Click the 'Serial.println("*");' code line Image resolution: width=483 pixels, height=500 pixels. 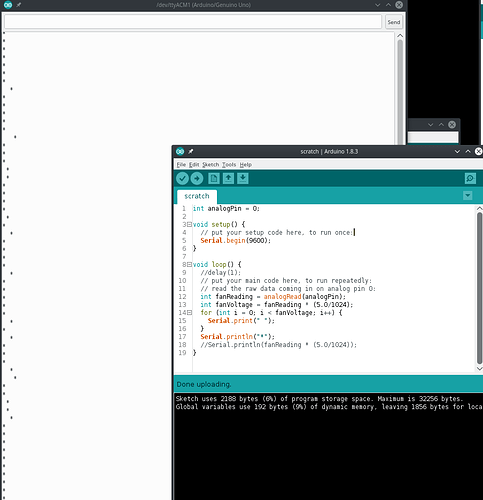point(238,337)
